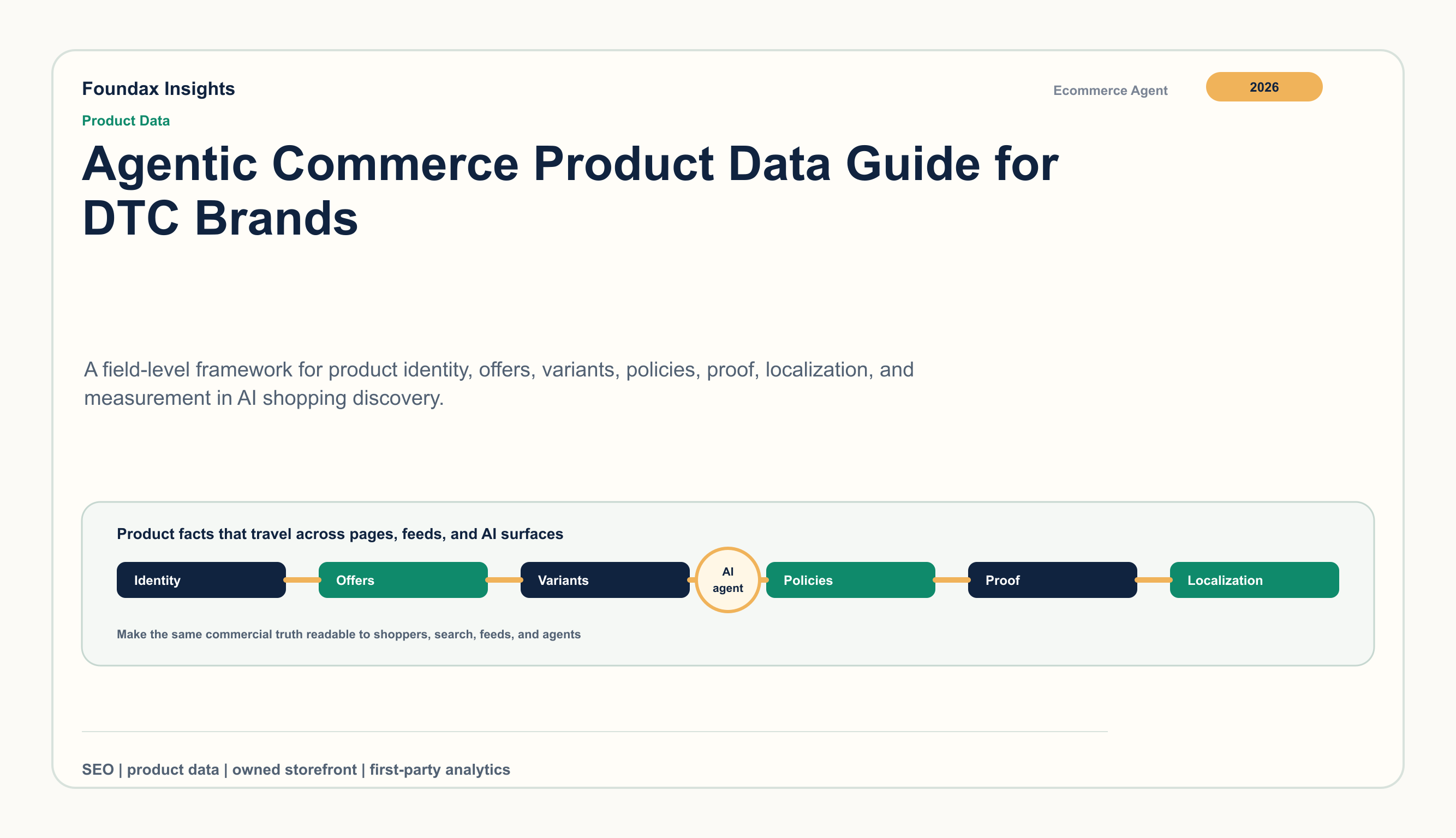The image size is (1456, 838).
Task: Select the Policies pill
Action: coord(850,579)
